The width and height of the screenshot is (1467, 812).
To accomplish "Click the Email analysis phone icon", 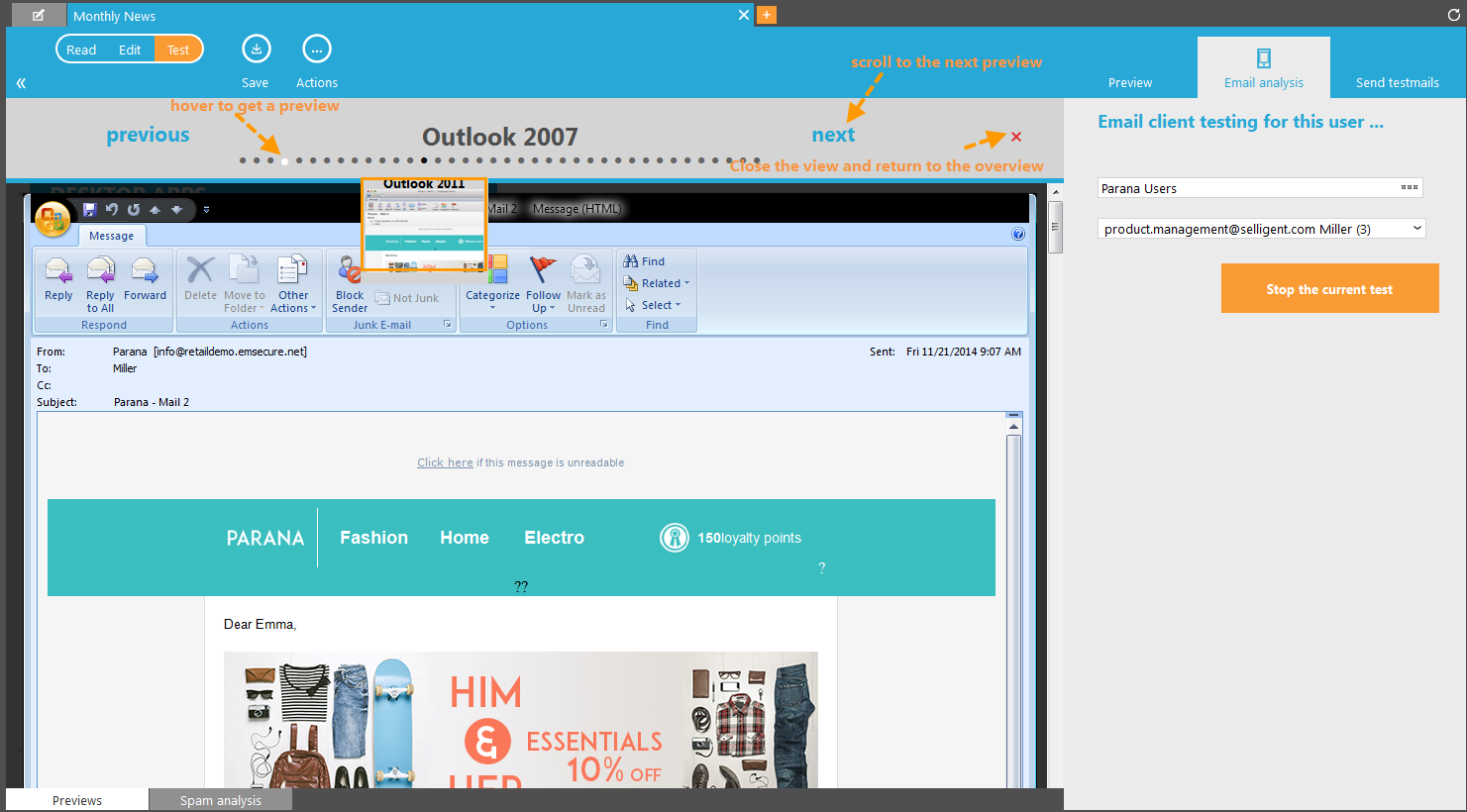I will point(1263,58).
